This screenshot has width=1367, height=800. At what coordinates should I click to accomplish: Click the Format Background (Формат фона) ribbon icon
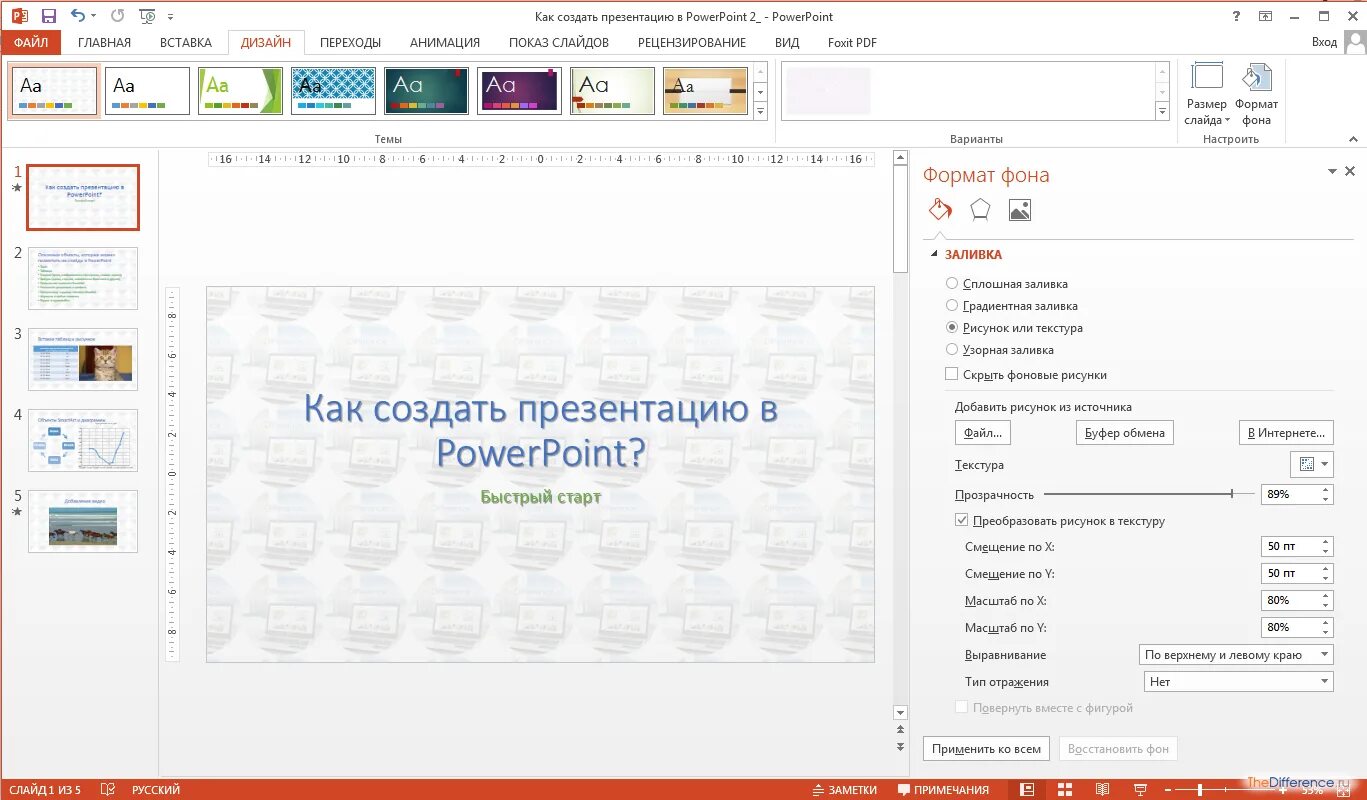1256,78
